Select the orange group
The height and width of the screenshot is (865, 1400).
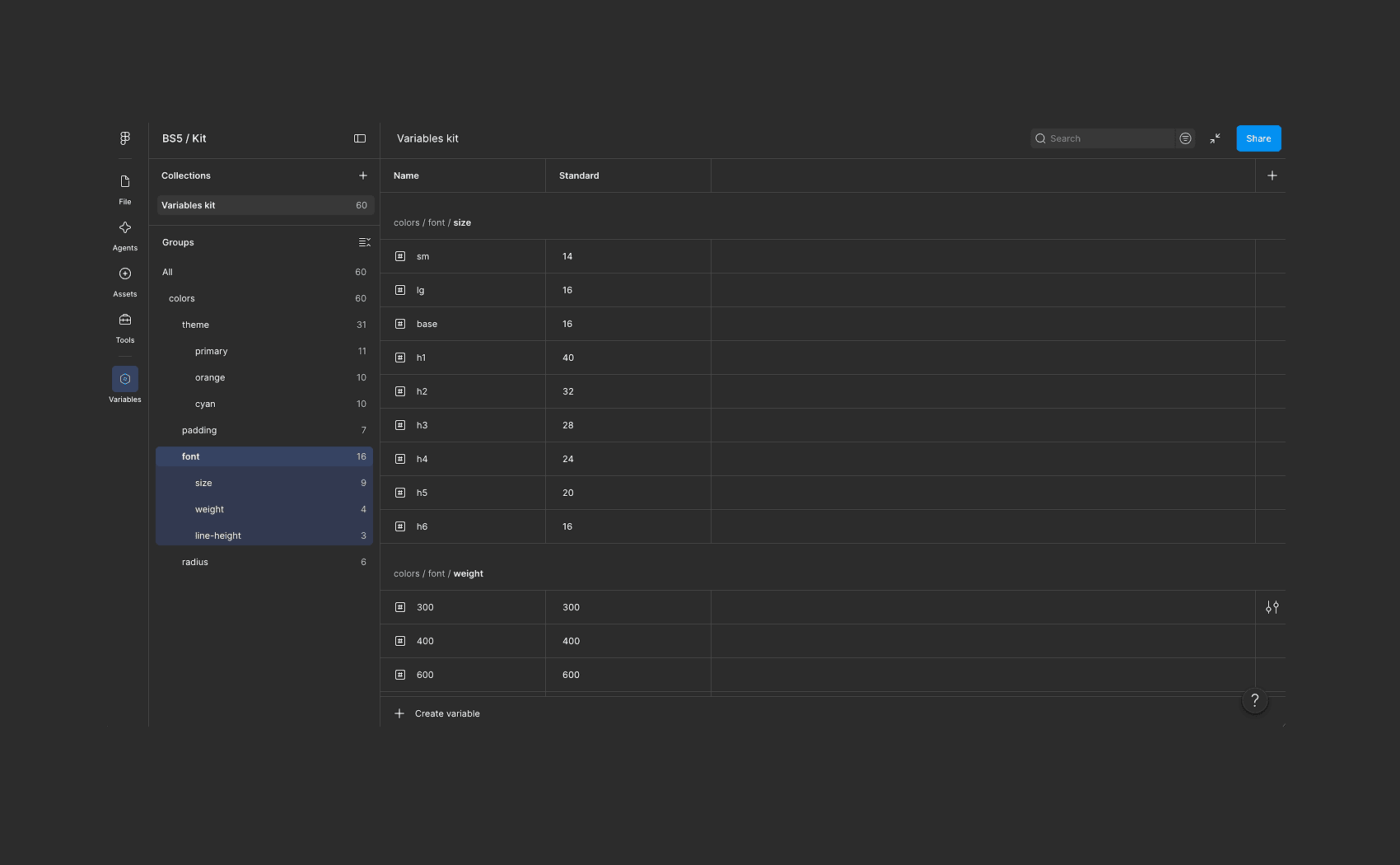264,377
